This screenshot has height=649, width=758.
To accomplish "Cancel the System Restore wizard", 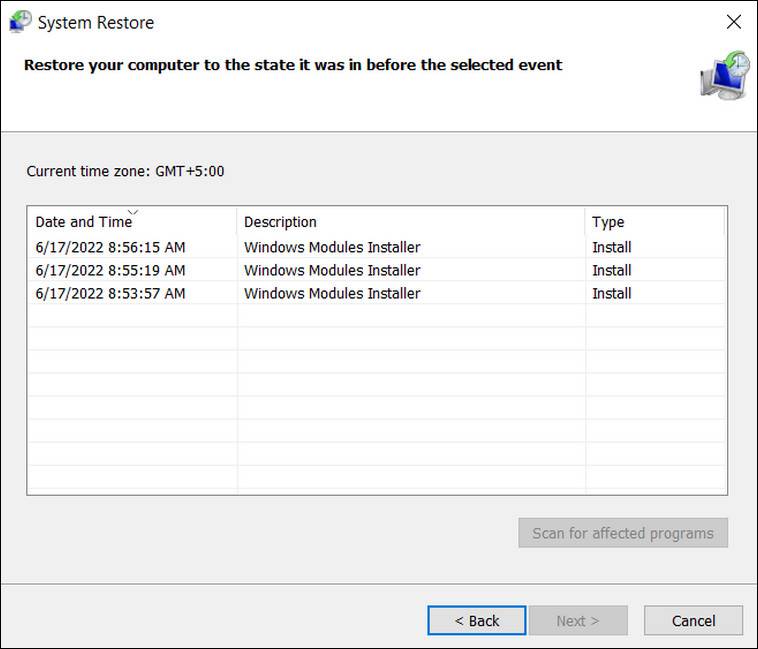I will point(693,620).
